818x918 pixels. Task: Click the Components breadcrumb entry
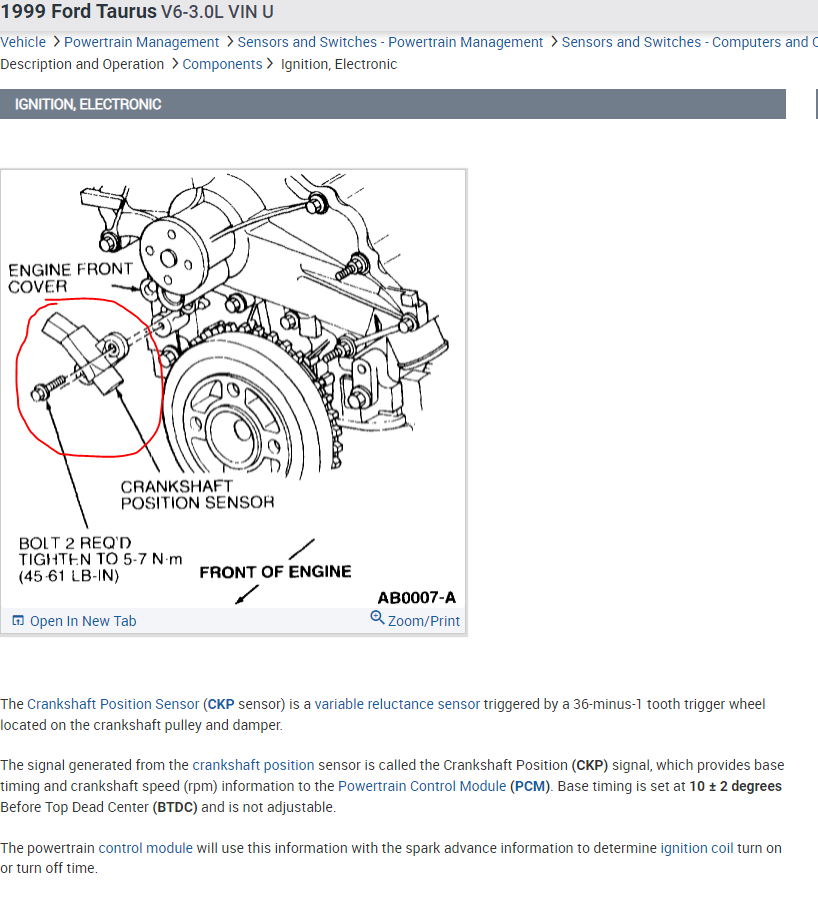(x=222, y=63)
